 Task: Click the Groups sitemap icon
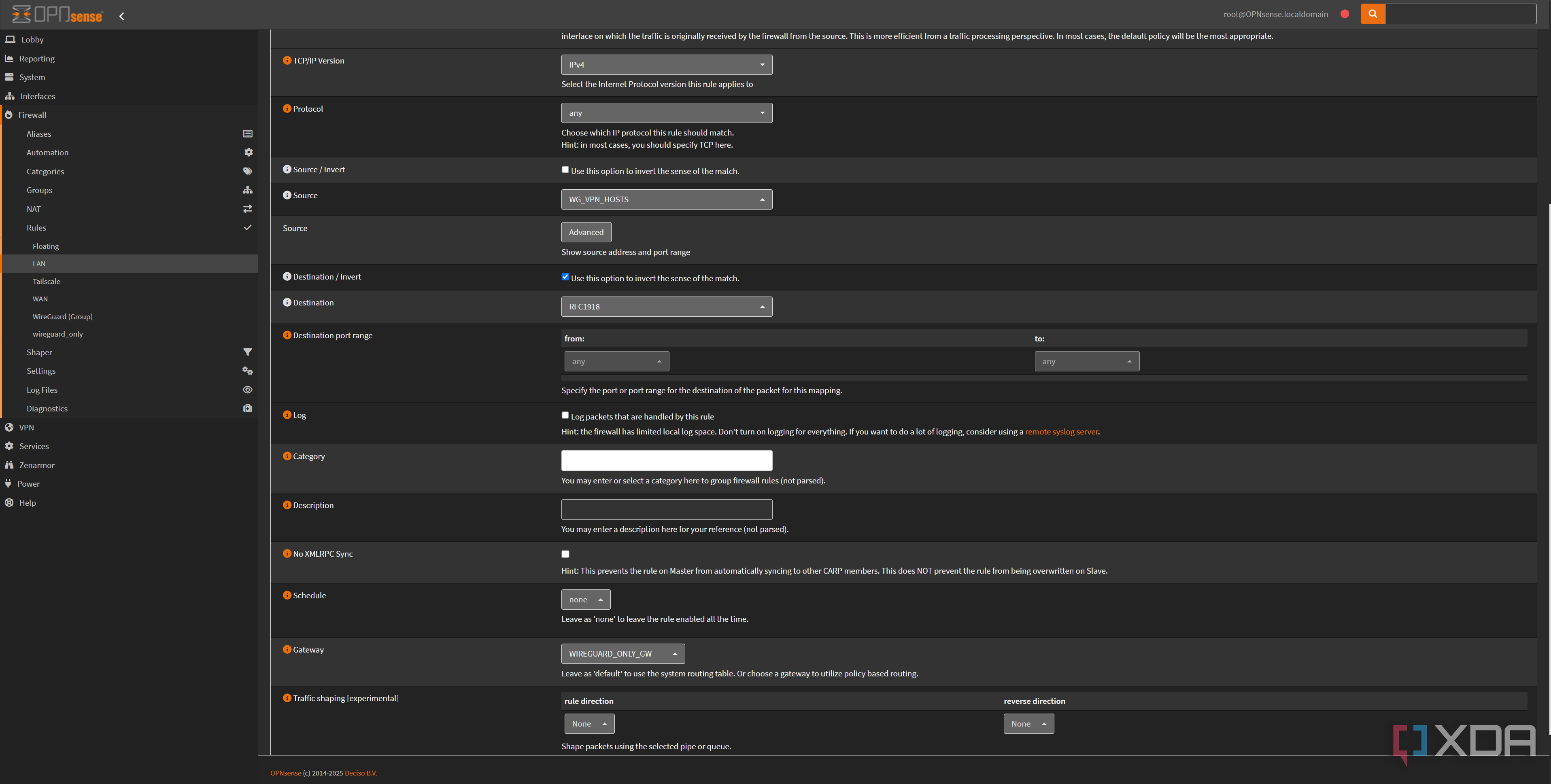247,190
